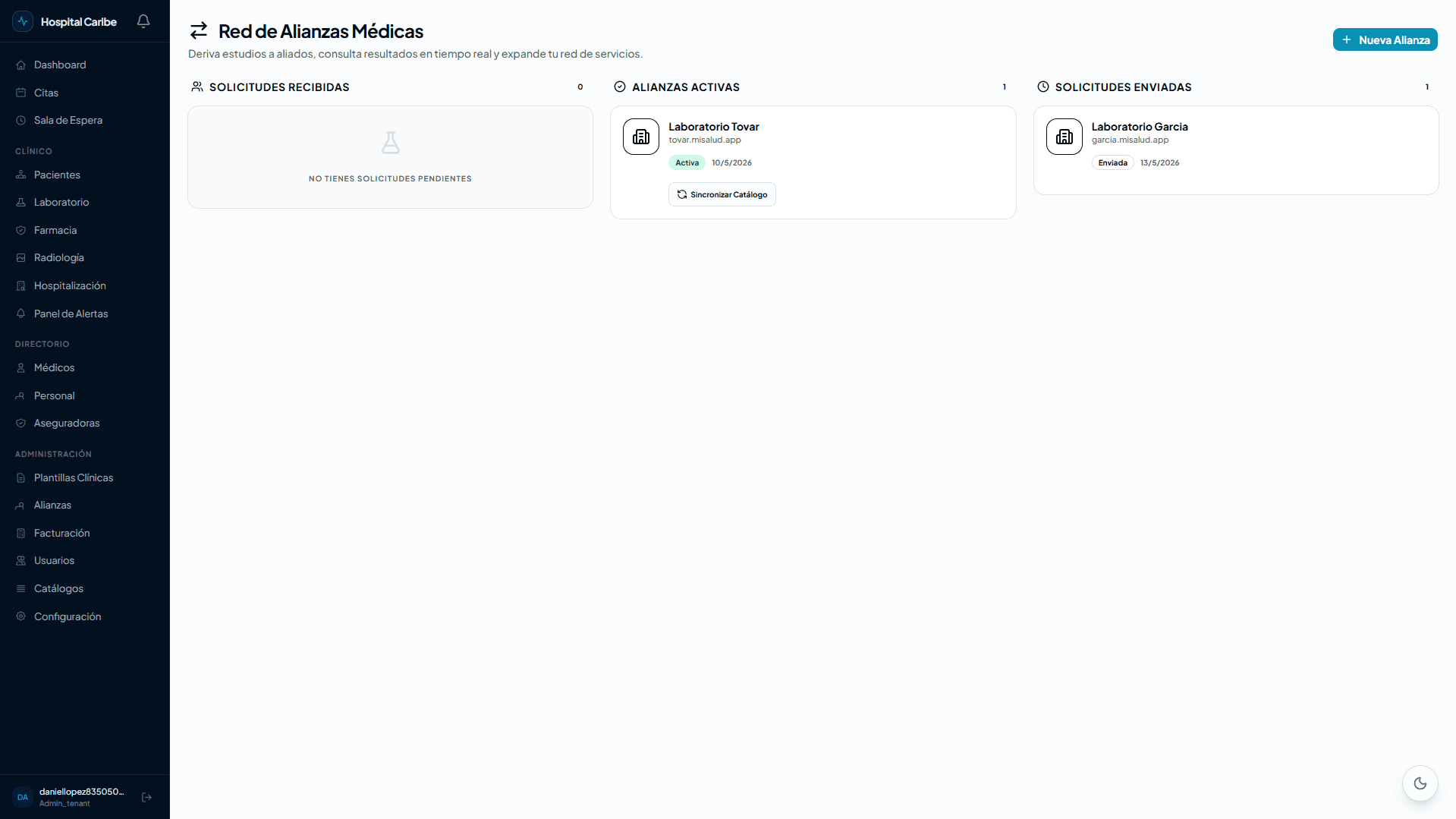Navigate to Pacientes

[85, 175]
